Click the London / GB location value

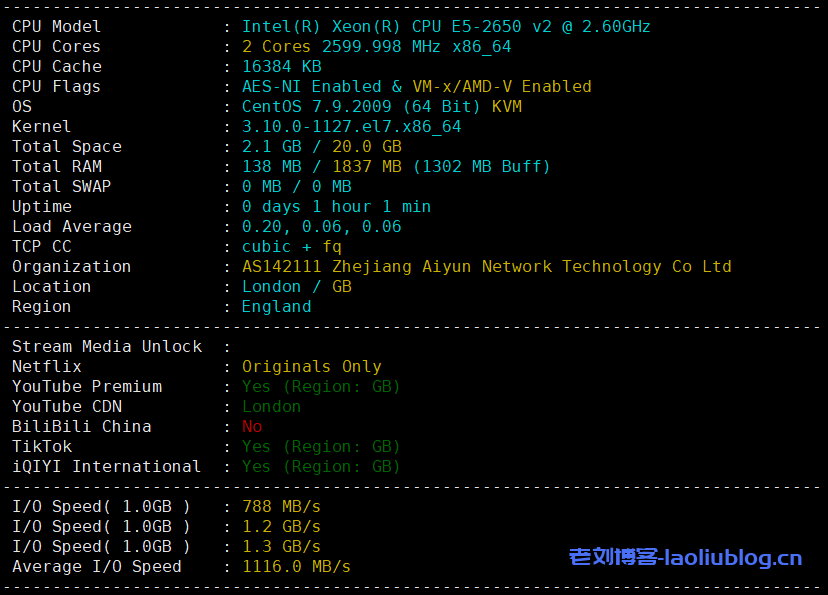pyautogui.click(x=296, y=286)
